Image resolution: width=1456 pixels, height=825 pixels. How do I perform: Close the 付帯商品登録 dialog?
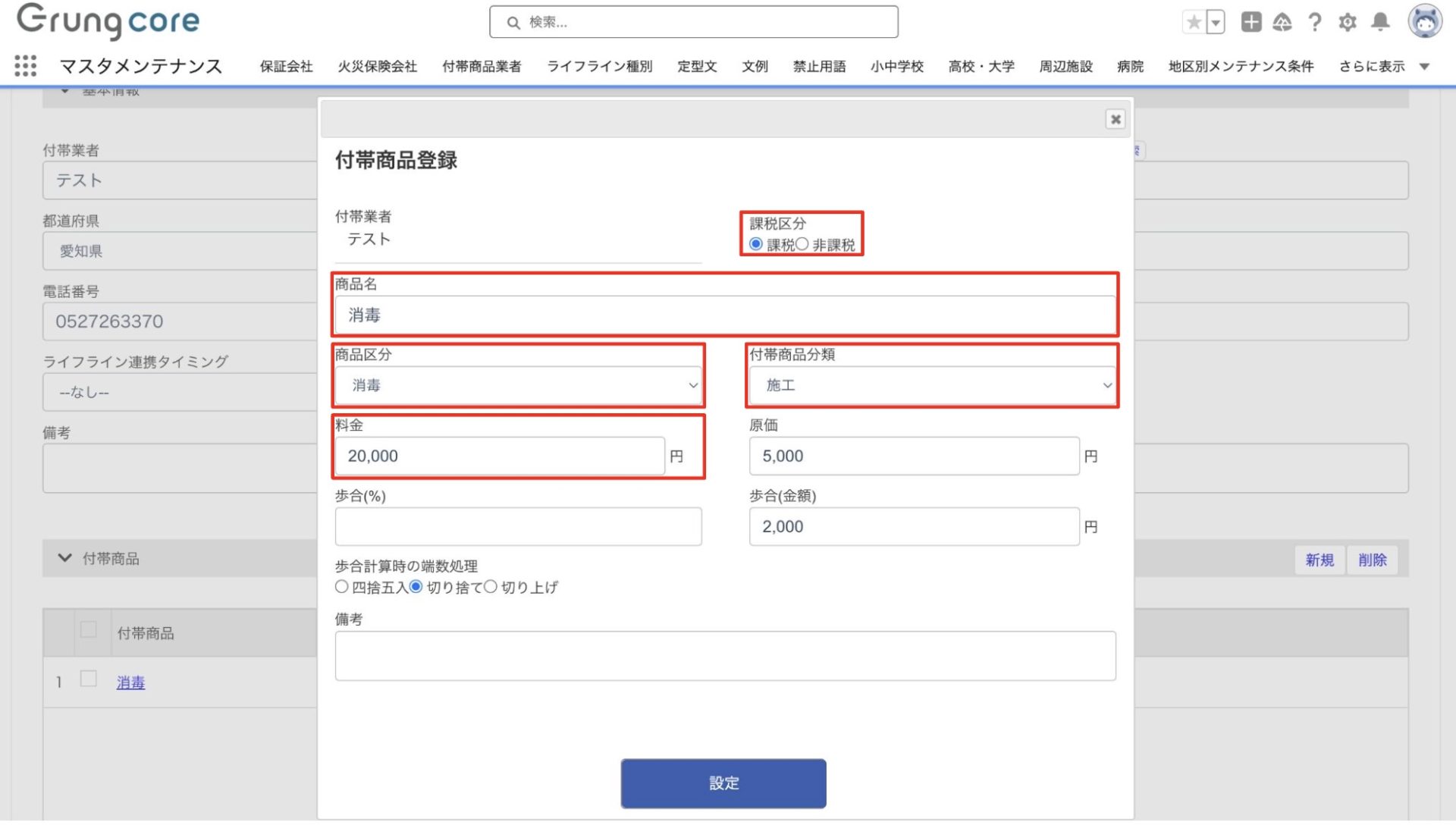(x=1115, y=119)
